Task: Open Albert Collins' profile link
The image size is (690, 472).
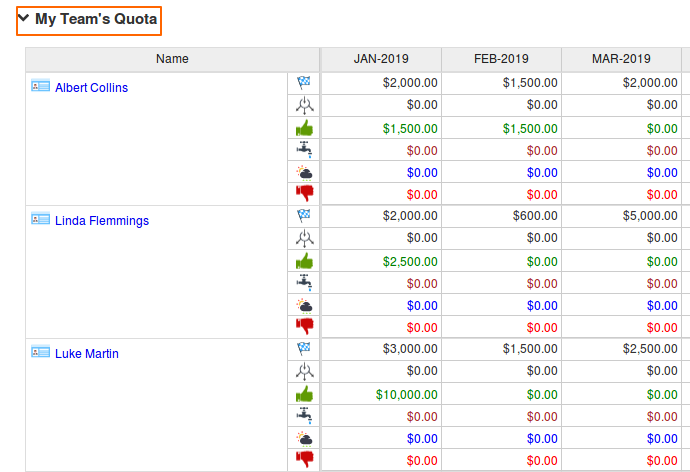Action: tap(91, 88)
